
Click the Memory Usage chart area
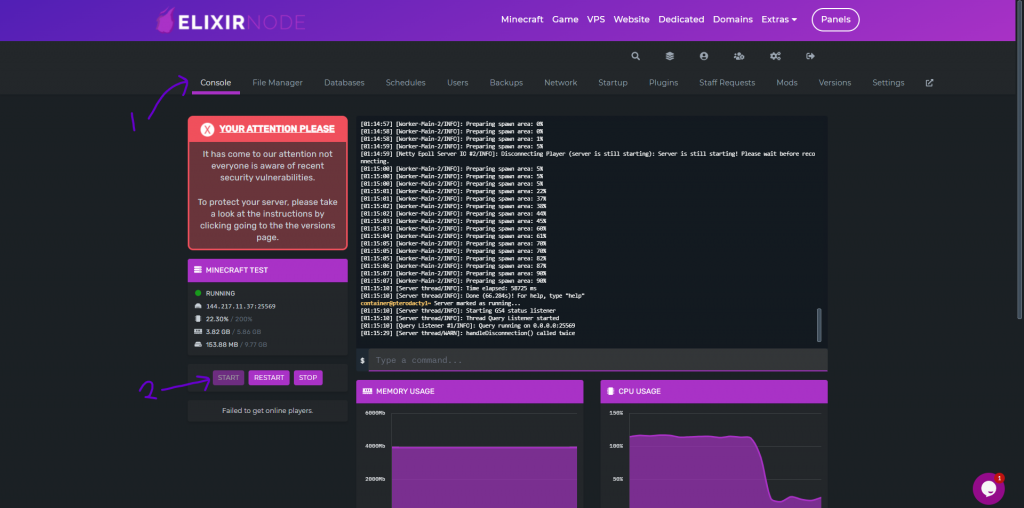coord(470,455)
